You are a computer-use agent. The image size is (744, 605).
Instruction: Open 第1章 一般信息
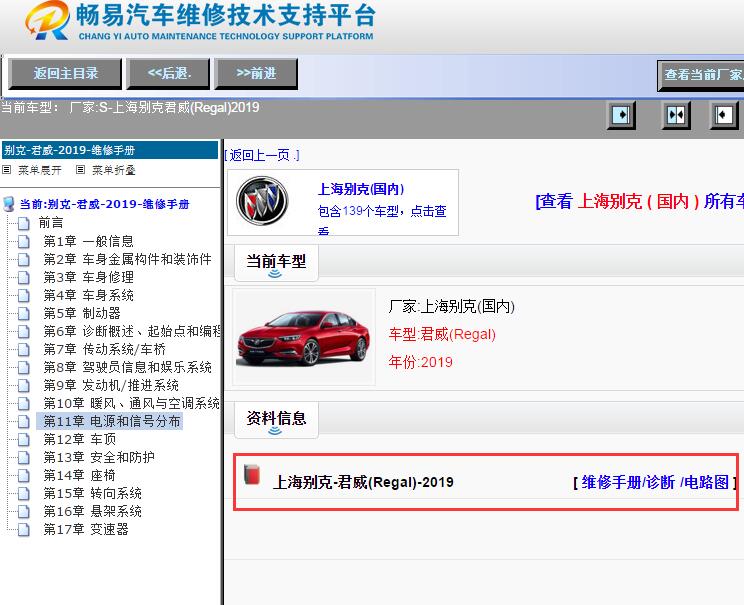pyautogui.click(x=88, y=242)
